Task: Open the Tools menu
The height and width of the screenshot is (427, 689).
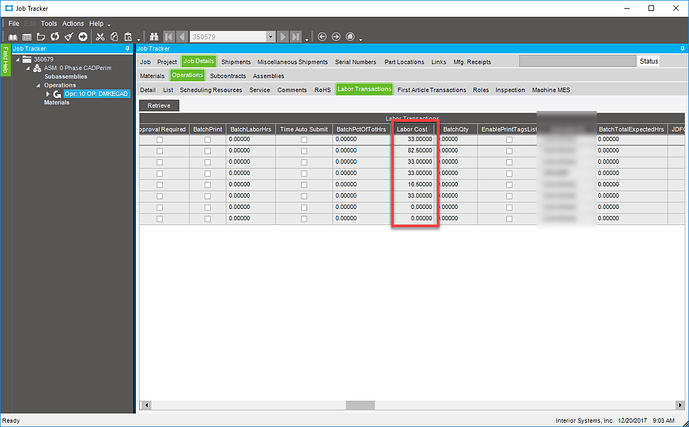Action: 49,24
